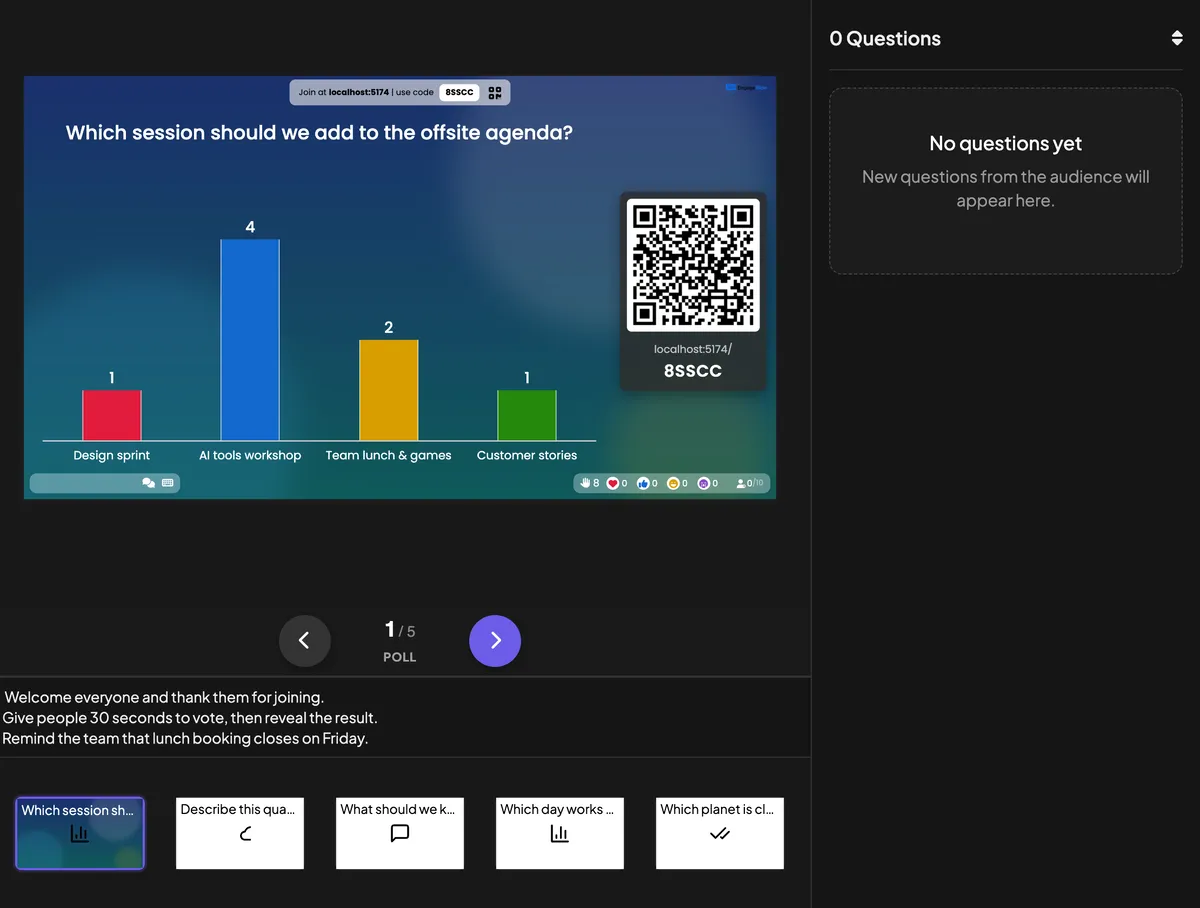Select the 'What should we k...' slide thumbnail

400,833
